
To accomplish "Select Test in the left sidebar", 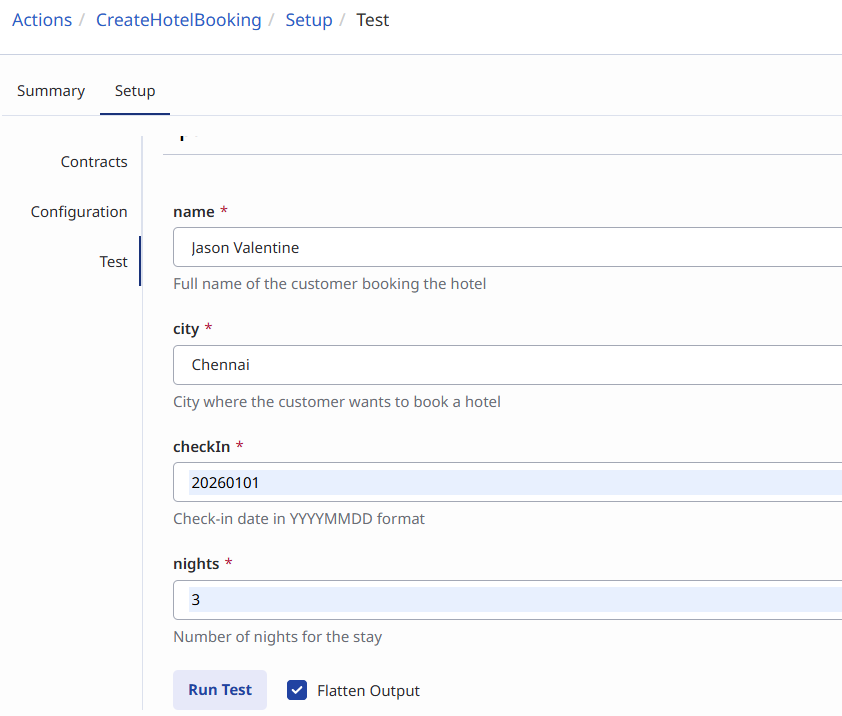I will 113,262.
